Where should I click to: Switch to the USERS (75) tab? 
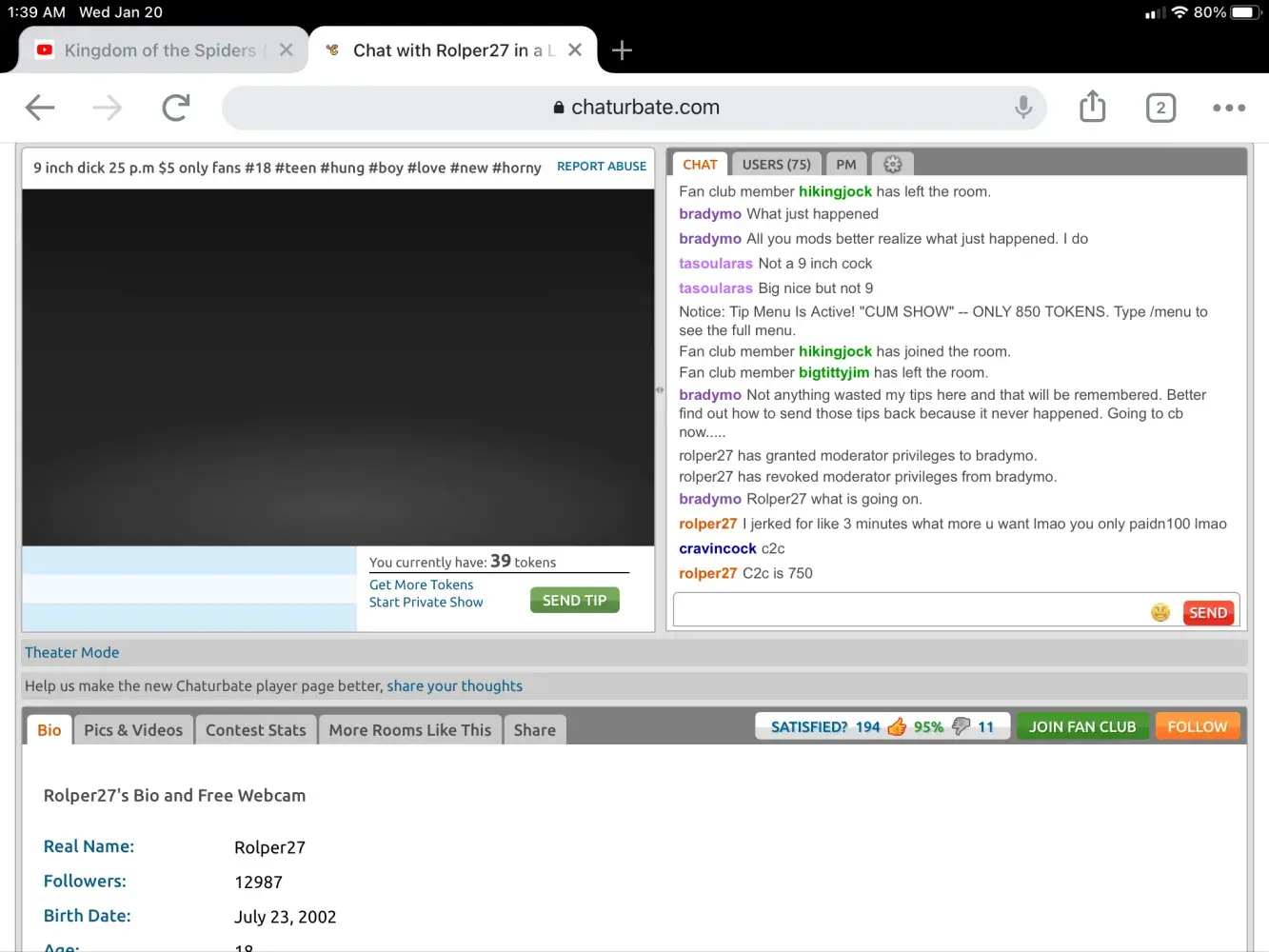[776, 165]
